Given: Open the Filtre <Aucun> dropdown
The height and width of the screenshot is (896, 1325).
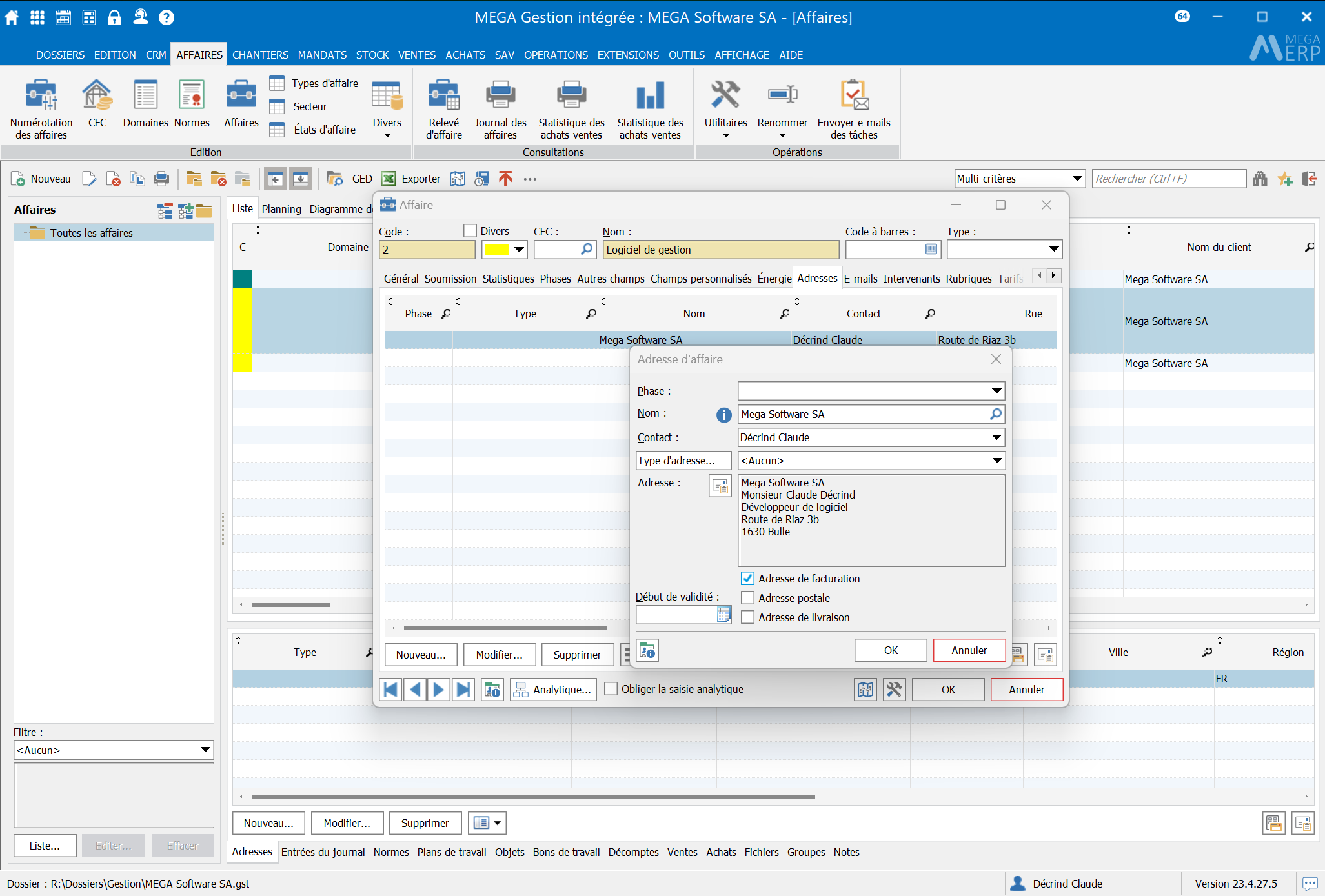Looking at the screenshot, I should (205, 750).
